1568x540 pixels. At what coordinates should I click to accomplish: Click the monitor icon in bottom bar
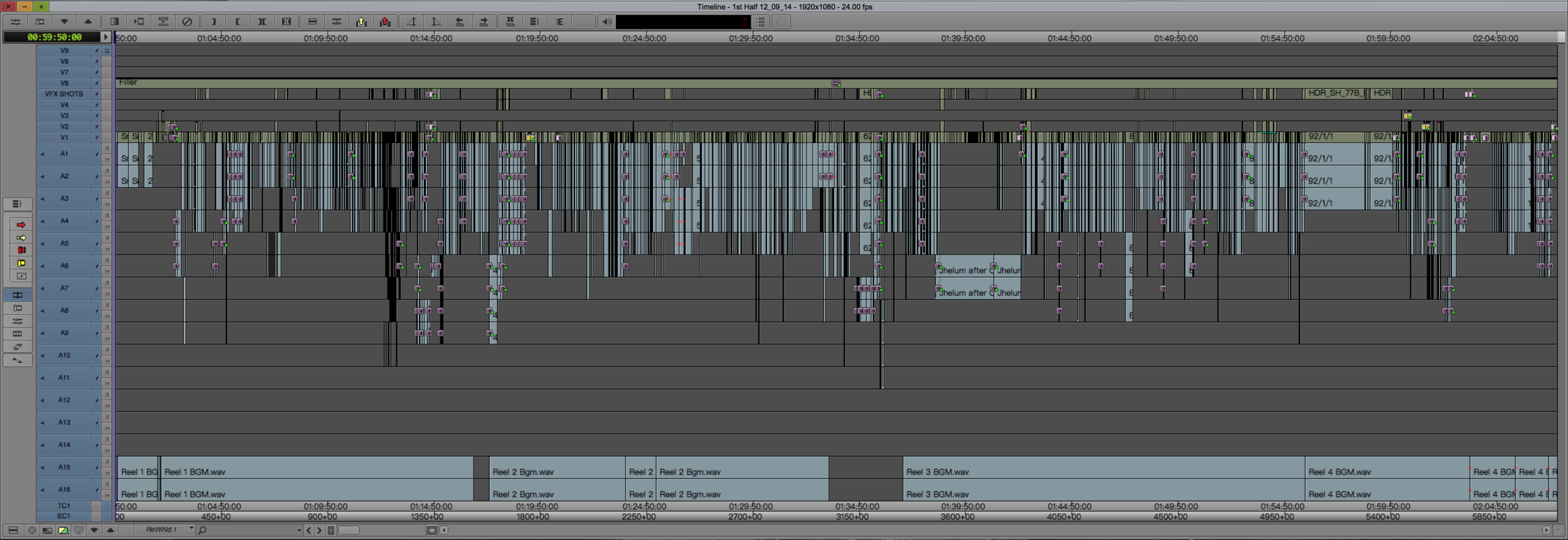tap(78, 531)
